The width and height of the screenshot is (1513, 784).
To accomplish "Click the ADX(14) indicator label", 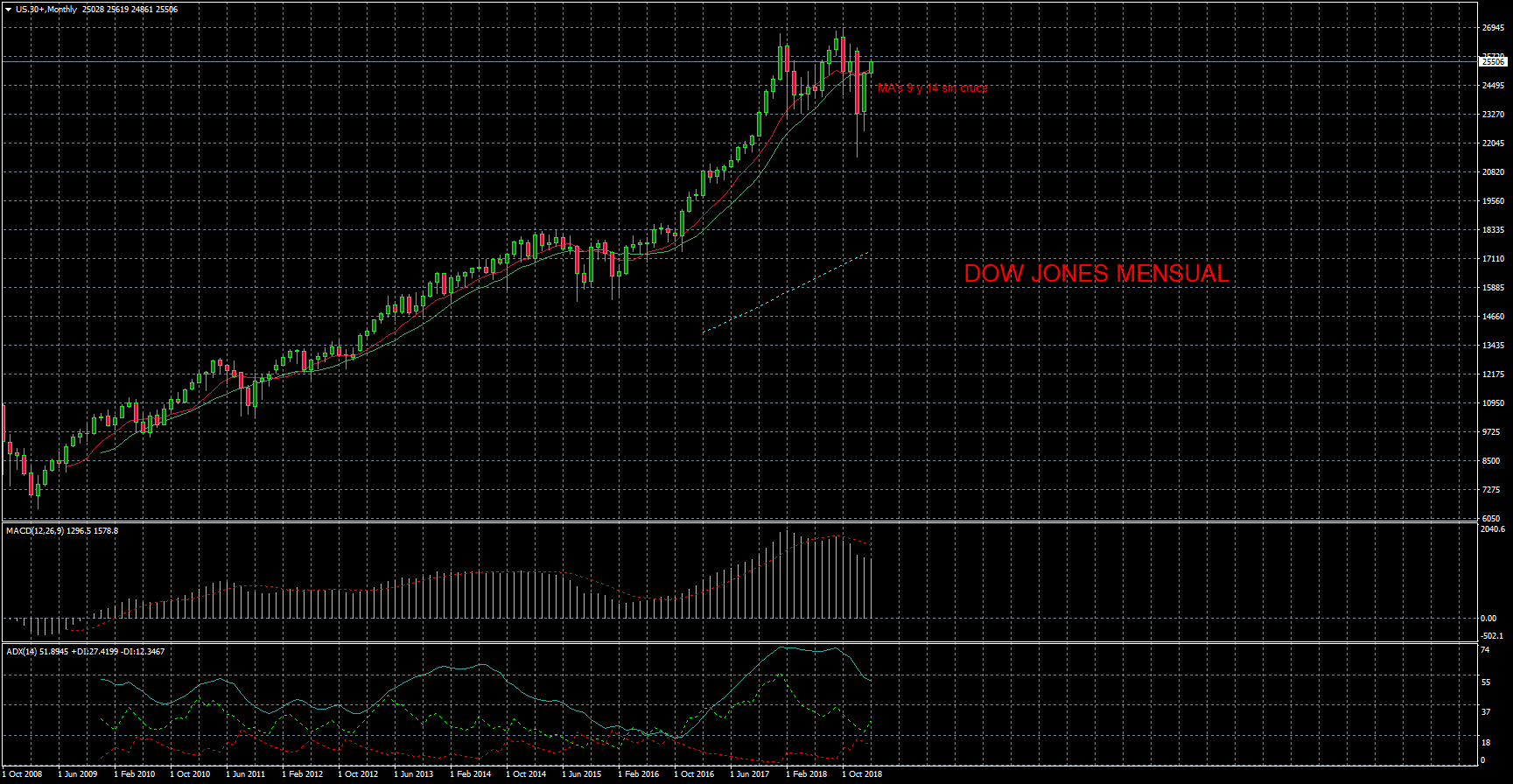I will [22, 652].
